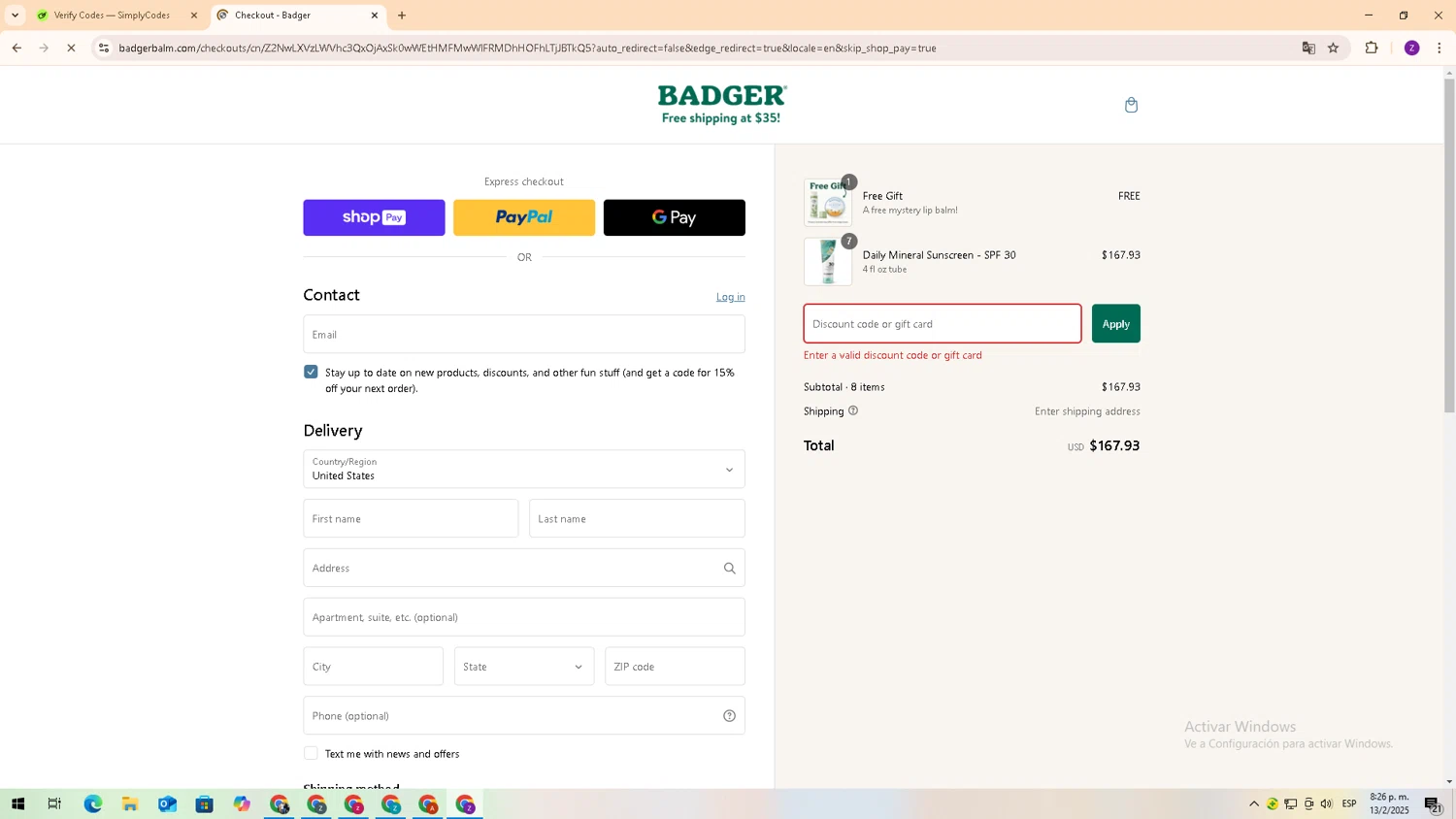
Task: Click the Last name field
Action: point(637,518)
